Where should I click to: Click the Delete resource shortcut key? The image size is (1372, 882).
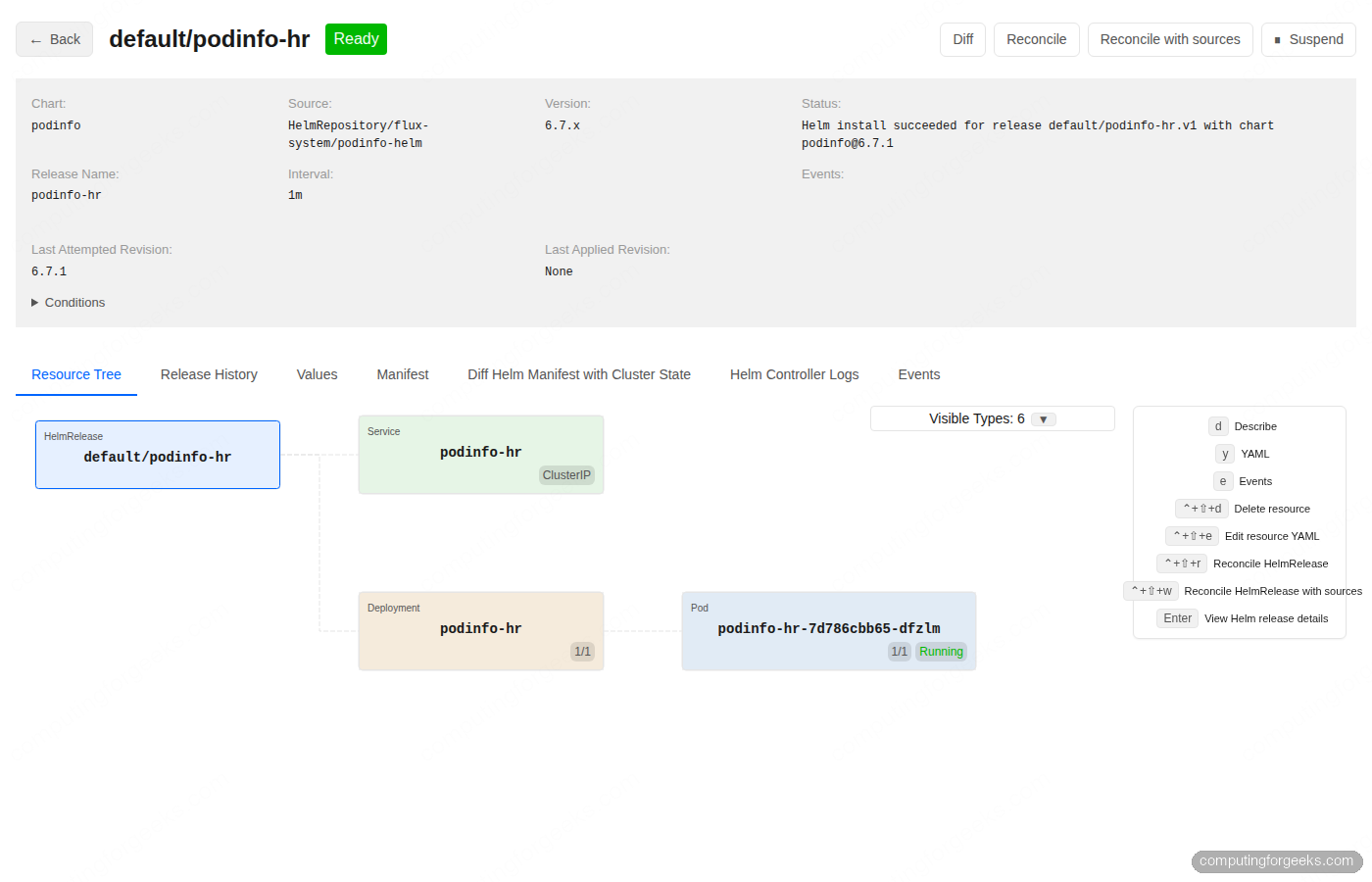click(1201, 509)
